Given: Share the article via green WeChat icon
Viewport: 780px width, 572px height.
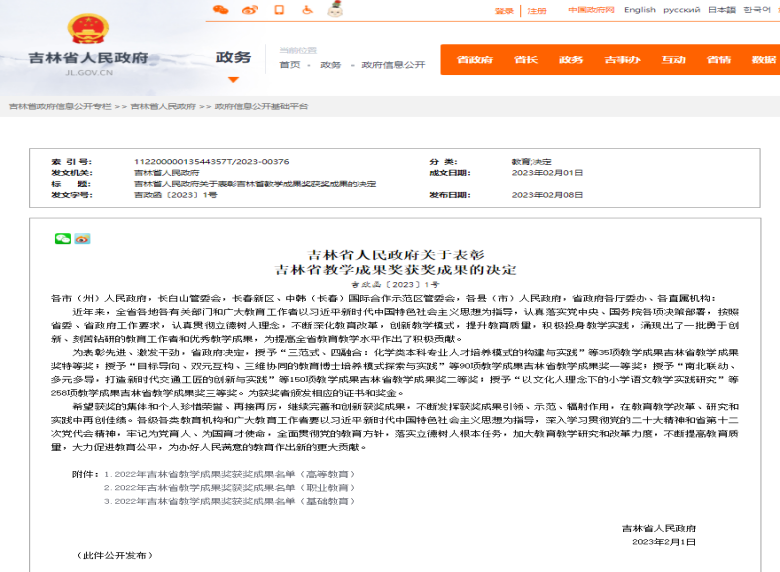Looking at the screenshot, I should click(62, 239).
